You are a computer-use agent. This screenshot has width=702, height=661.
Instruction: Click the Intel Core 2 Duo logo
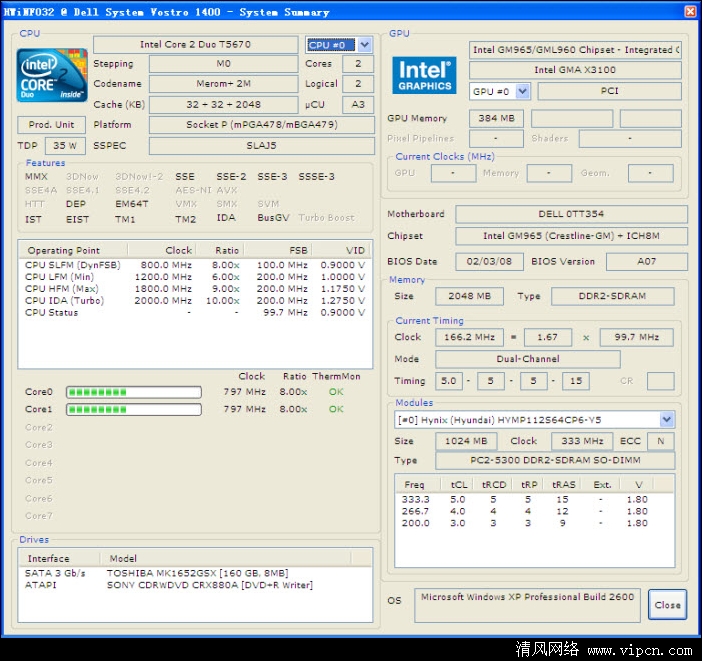49,76
